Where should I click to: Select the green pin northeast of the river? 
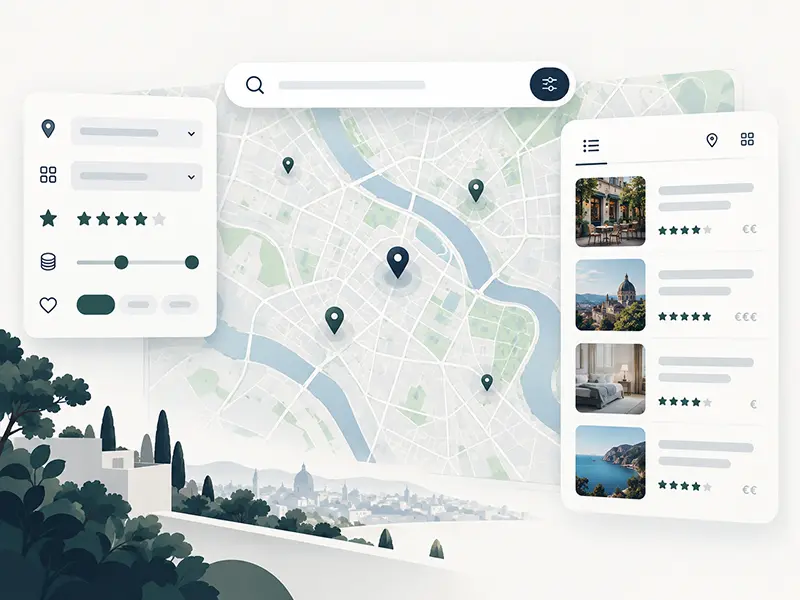(x=476, y=190)
